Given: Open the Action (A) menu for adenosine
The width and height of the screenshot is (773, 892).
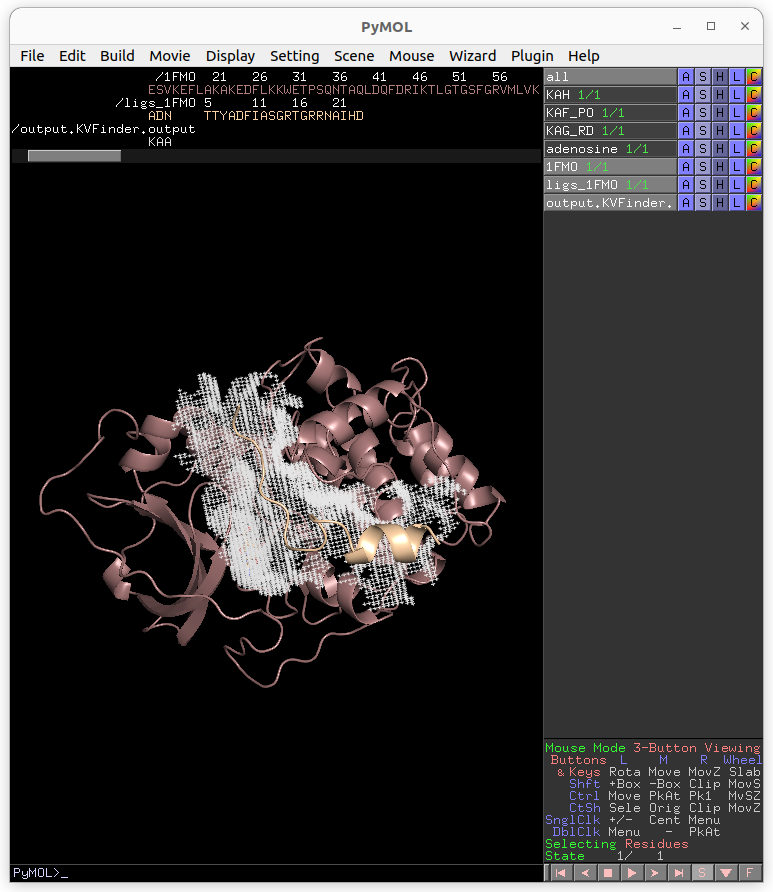Looking at the screenshot, I should pos(686,148).
